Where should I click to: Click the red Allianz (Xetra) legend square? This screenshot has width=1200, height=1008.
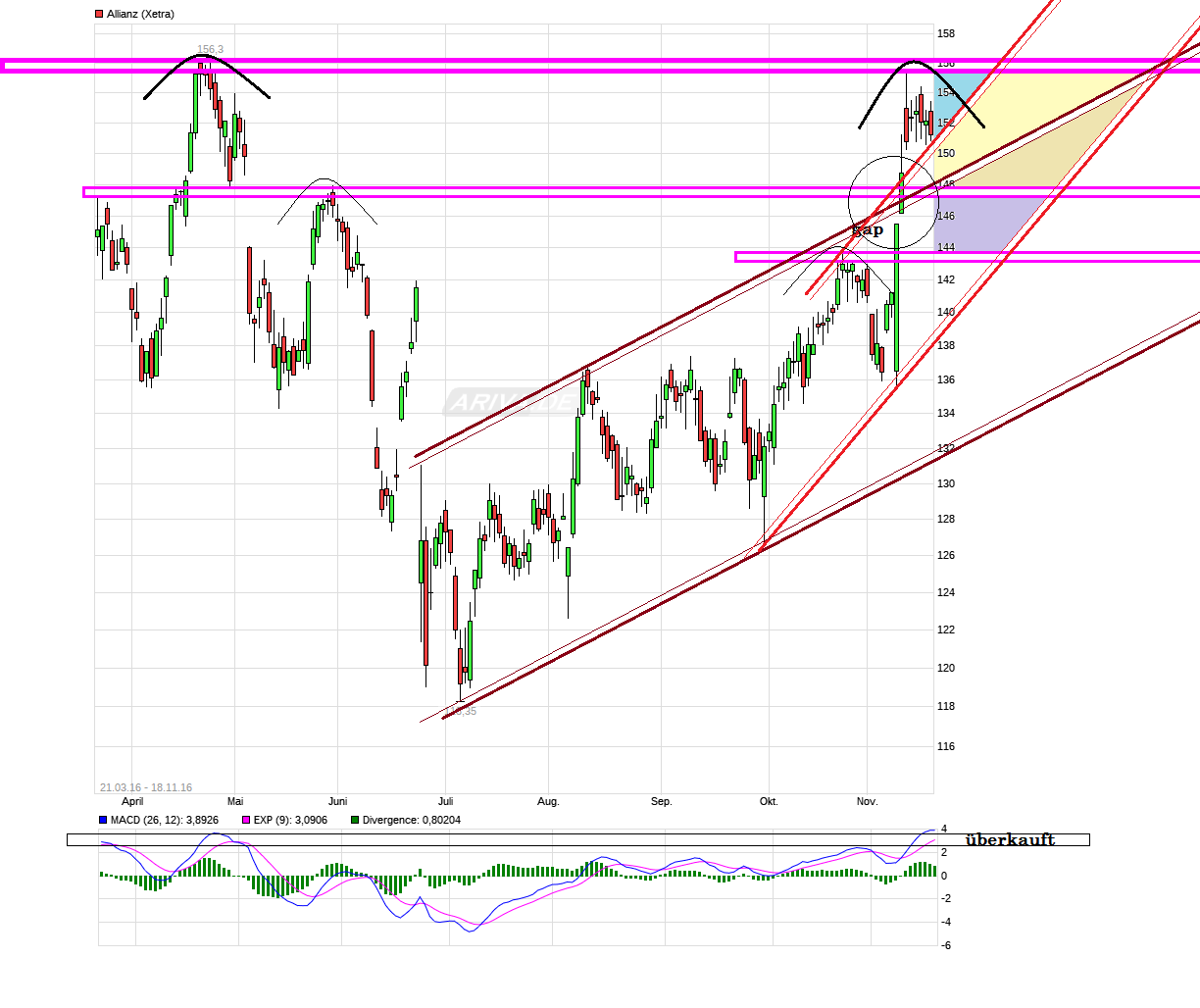[98, 14]
